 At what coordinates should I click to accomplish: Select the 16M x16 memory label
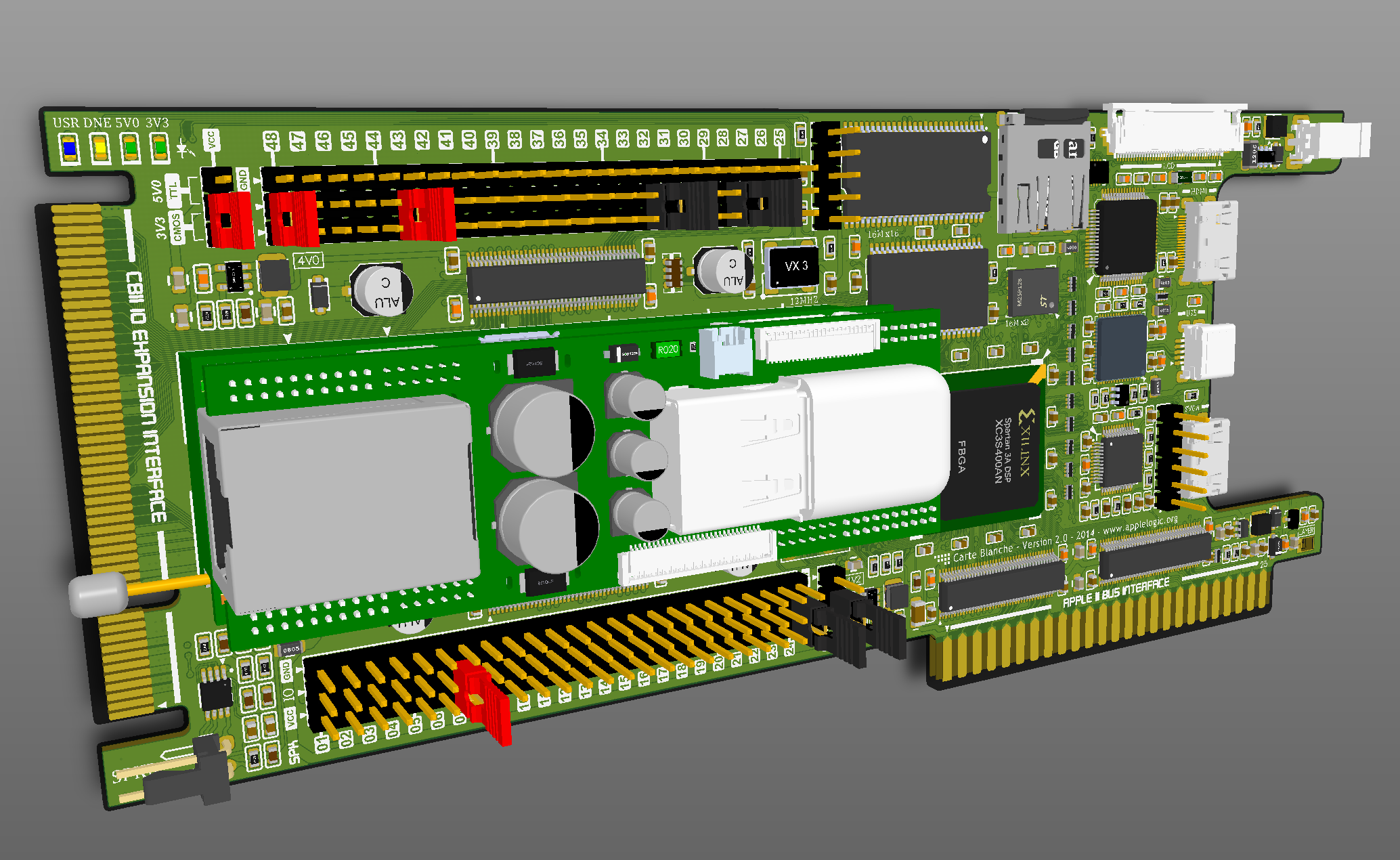883,234
